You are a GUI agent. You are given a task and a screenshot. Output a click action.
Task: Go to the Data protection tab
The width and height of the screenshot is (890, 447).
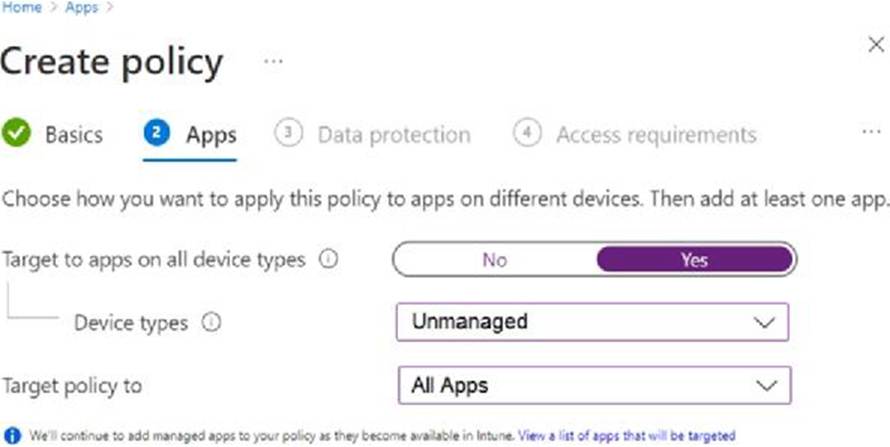(x=393, y=134)
